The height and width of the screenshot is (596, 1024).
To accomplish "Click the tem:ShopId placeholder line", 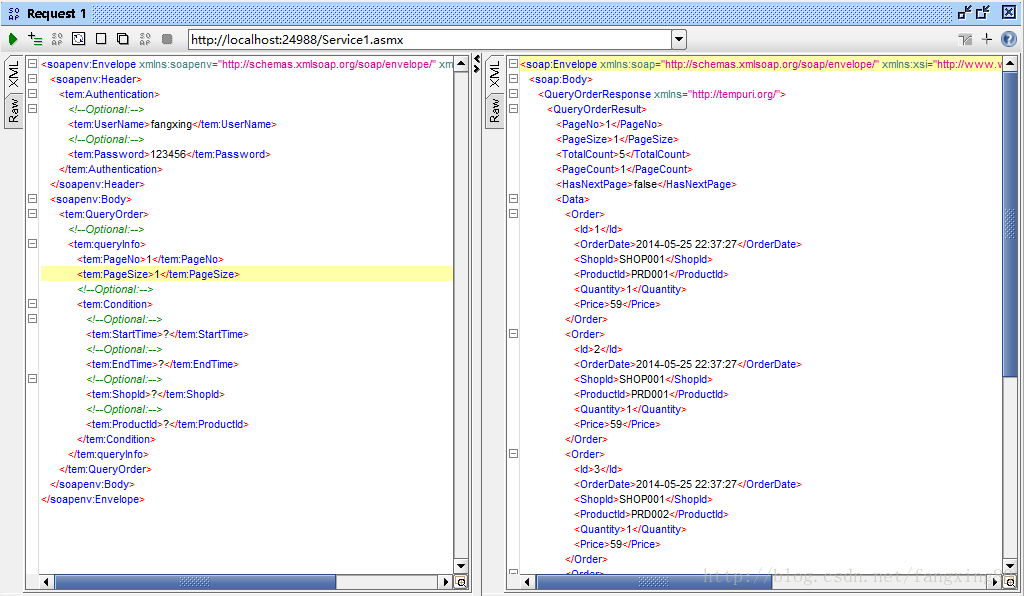I will 155,394.
